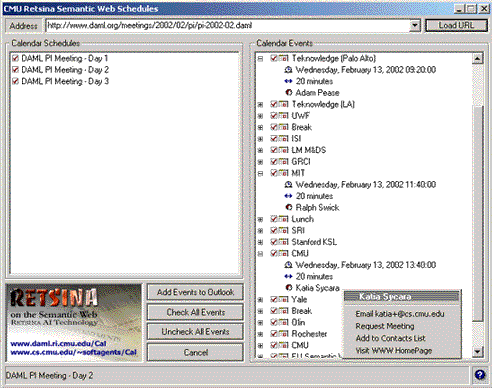Click calendar icon beside Lunch event
Image resolution: width=492 pixels, height=388 pixels.
284,219
